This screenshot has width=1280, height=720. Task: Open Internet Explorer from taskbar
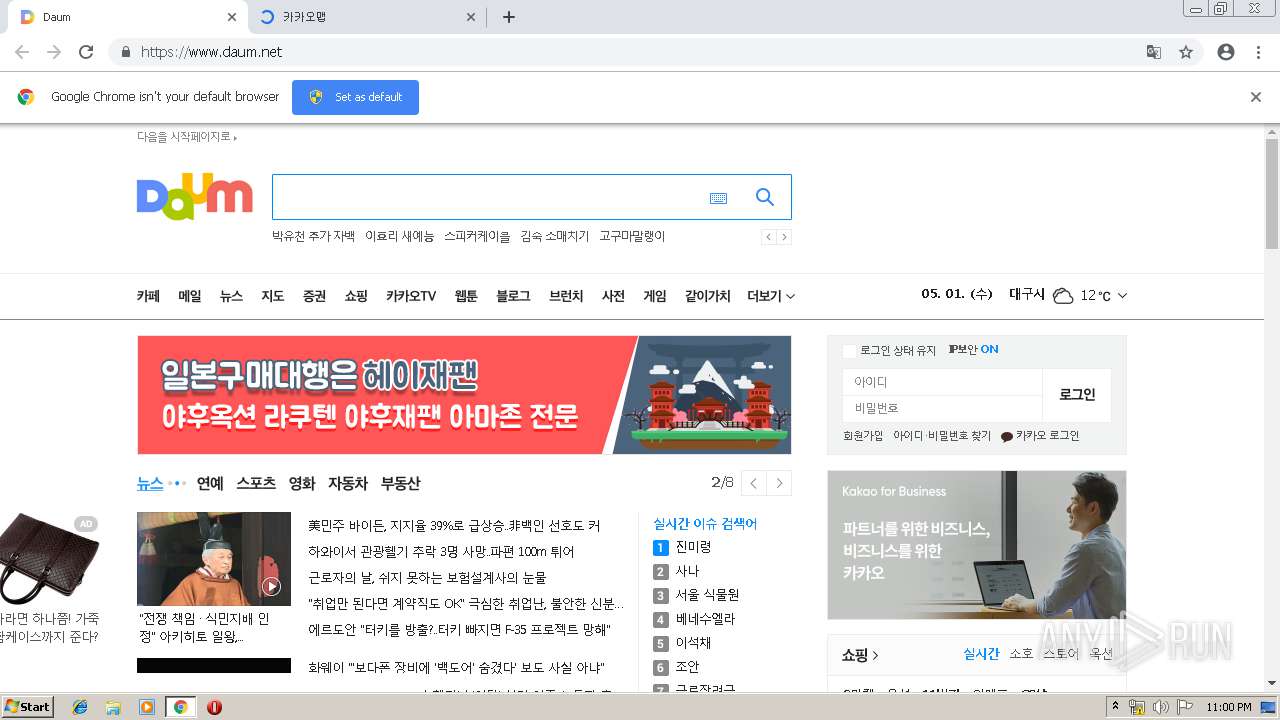[80, 707]
